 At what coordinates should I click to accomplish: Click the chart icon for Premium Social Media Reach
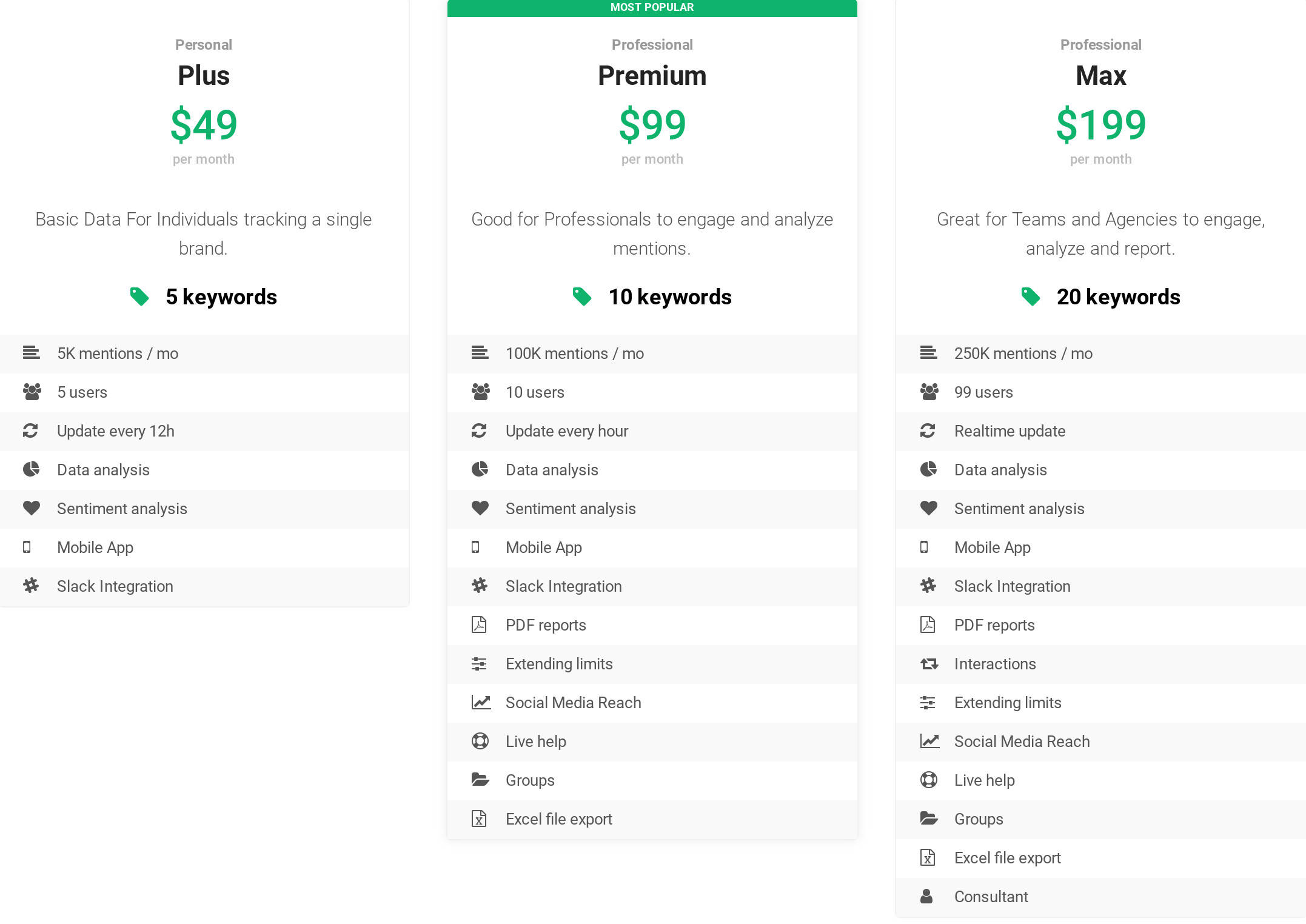481,702
